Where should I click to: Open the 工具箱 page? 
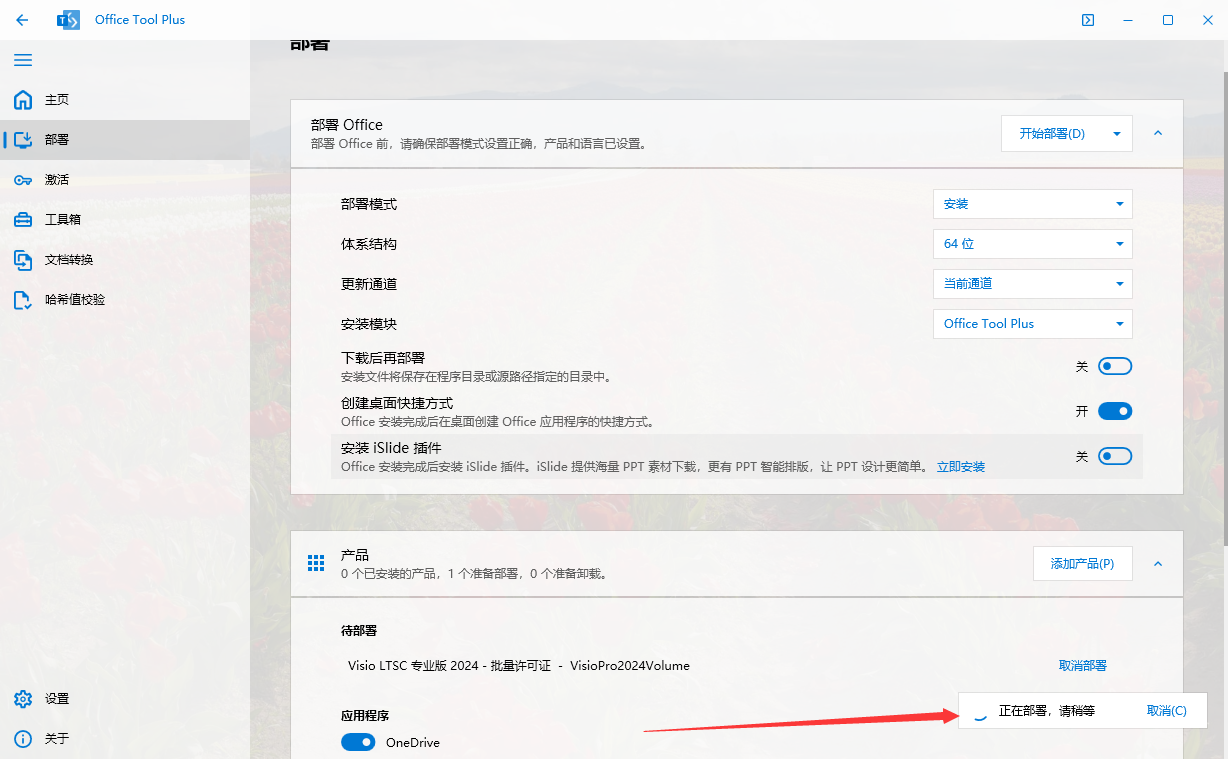125,220
